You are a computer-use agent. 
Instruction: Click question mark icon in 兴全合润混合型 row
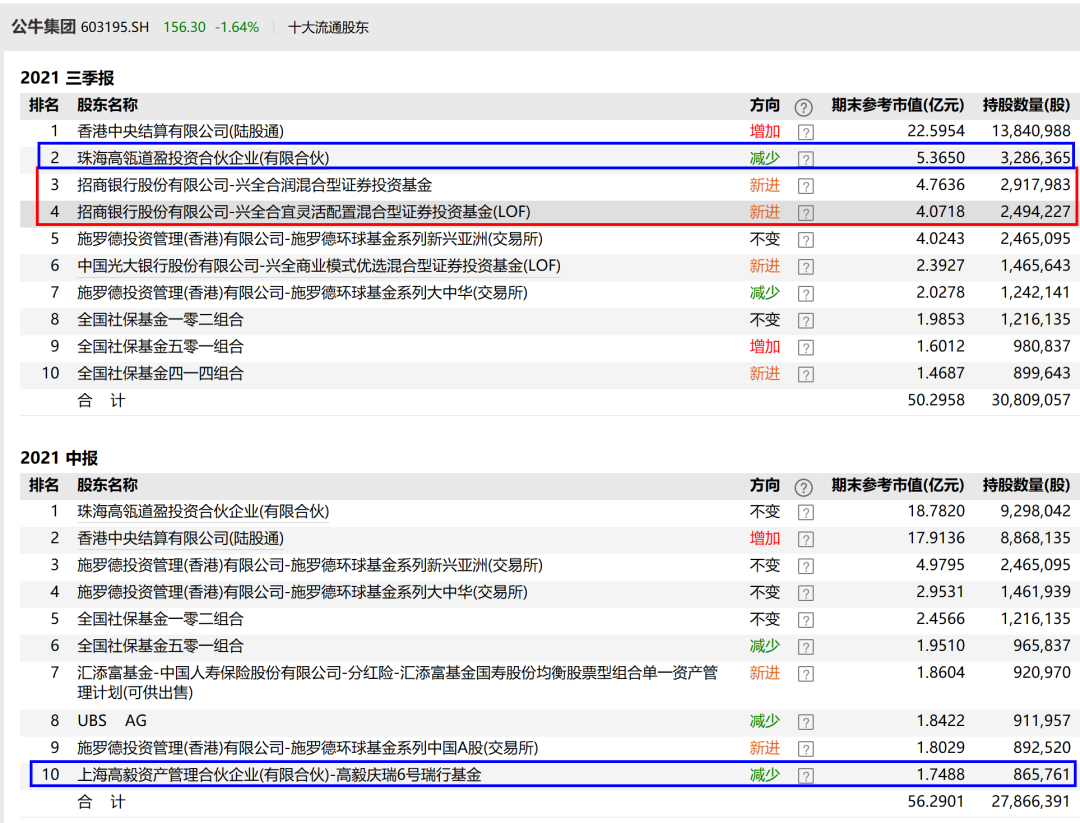[x=806, y=186]
